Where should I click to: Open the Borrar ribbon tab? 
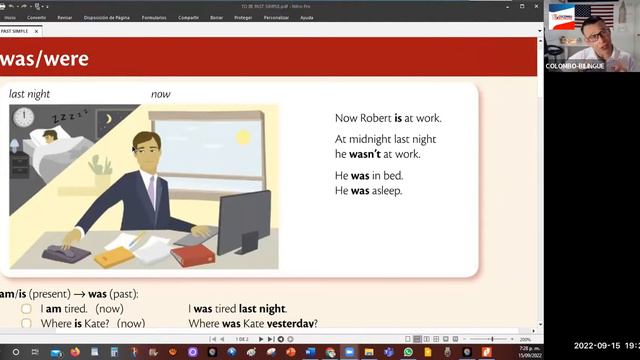(x=216, y=18)
